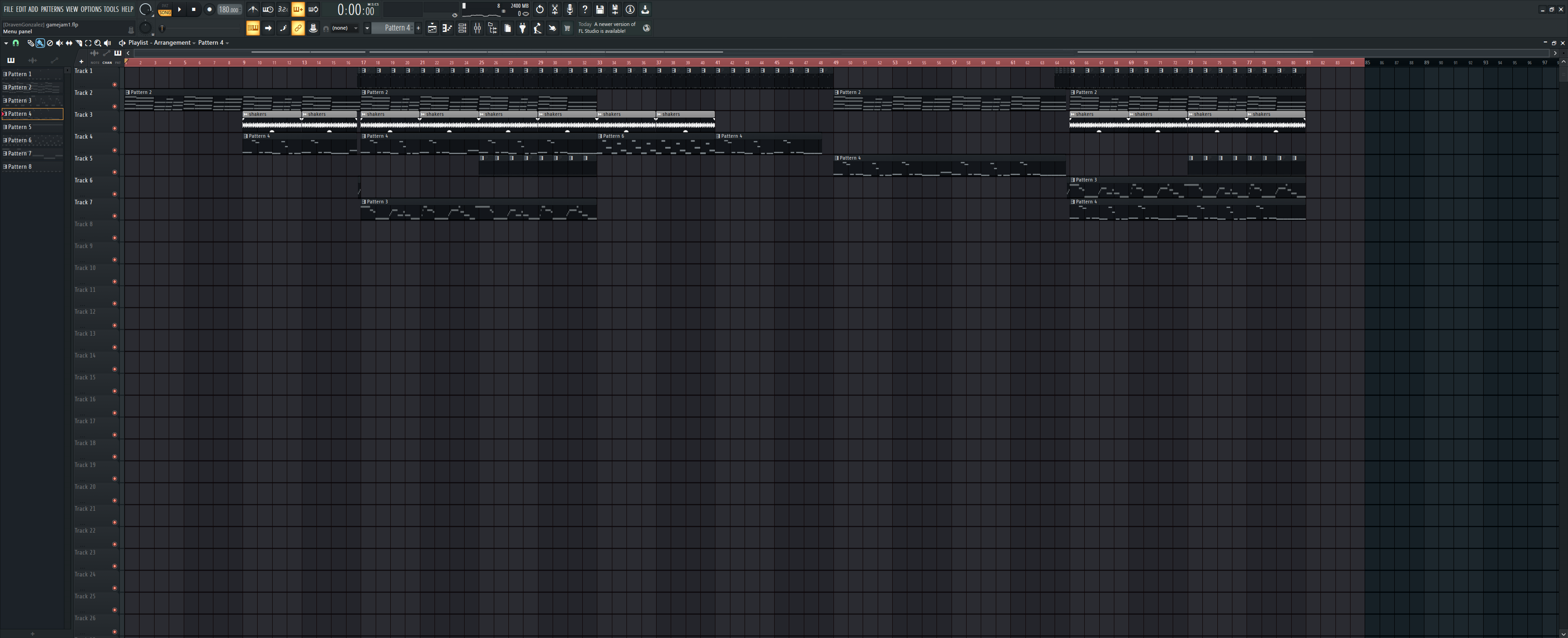Mute Track 3 with its mute dot
This screenshot has width=1568, height=638.
[x=114, y=129]
